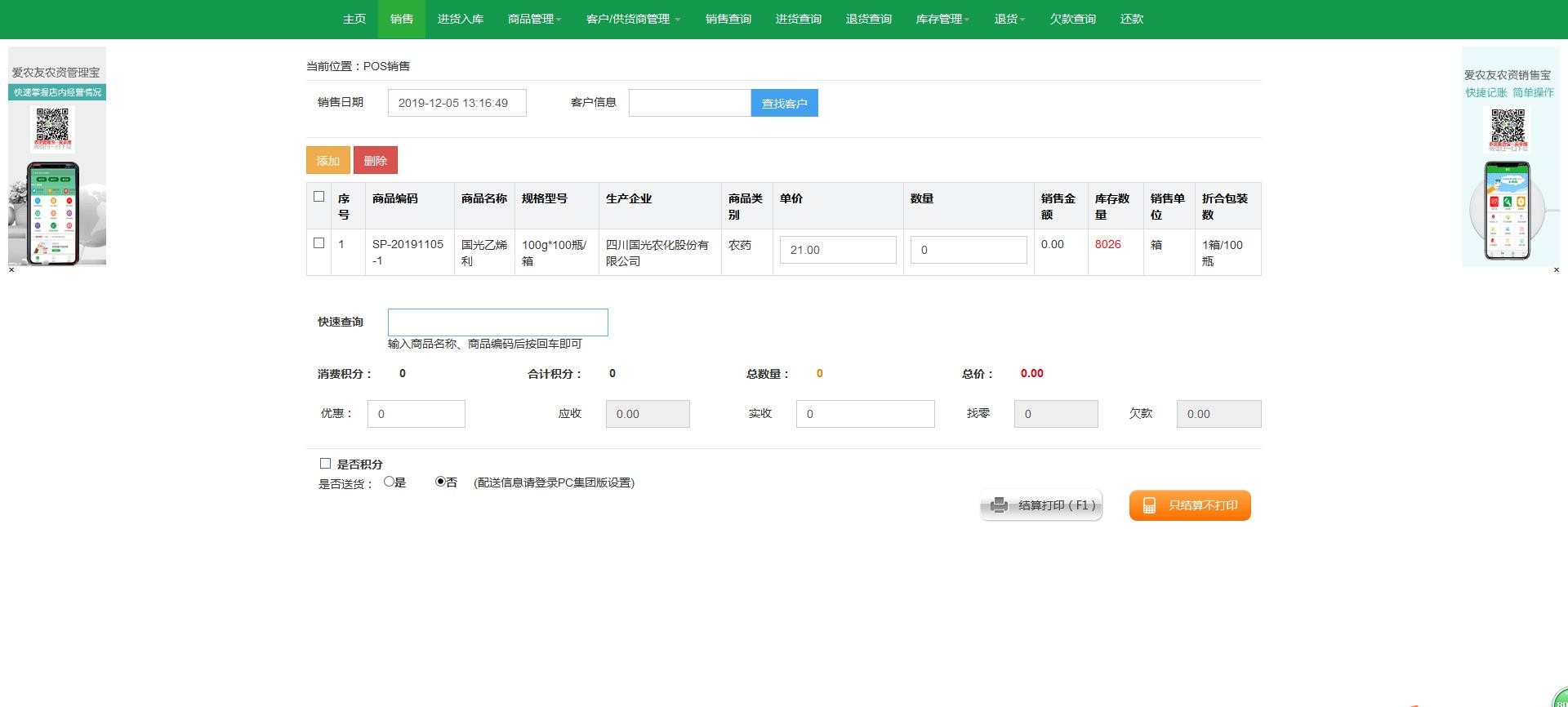This screenshot has height=707, width=1568.
Task: Go to 进货入库 page
Action: (x=461, y=19)
